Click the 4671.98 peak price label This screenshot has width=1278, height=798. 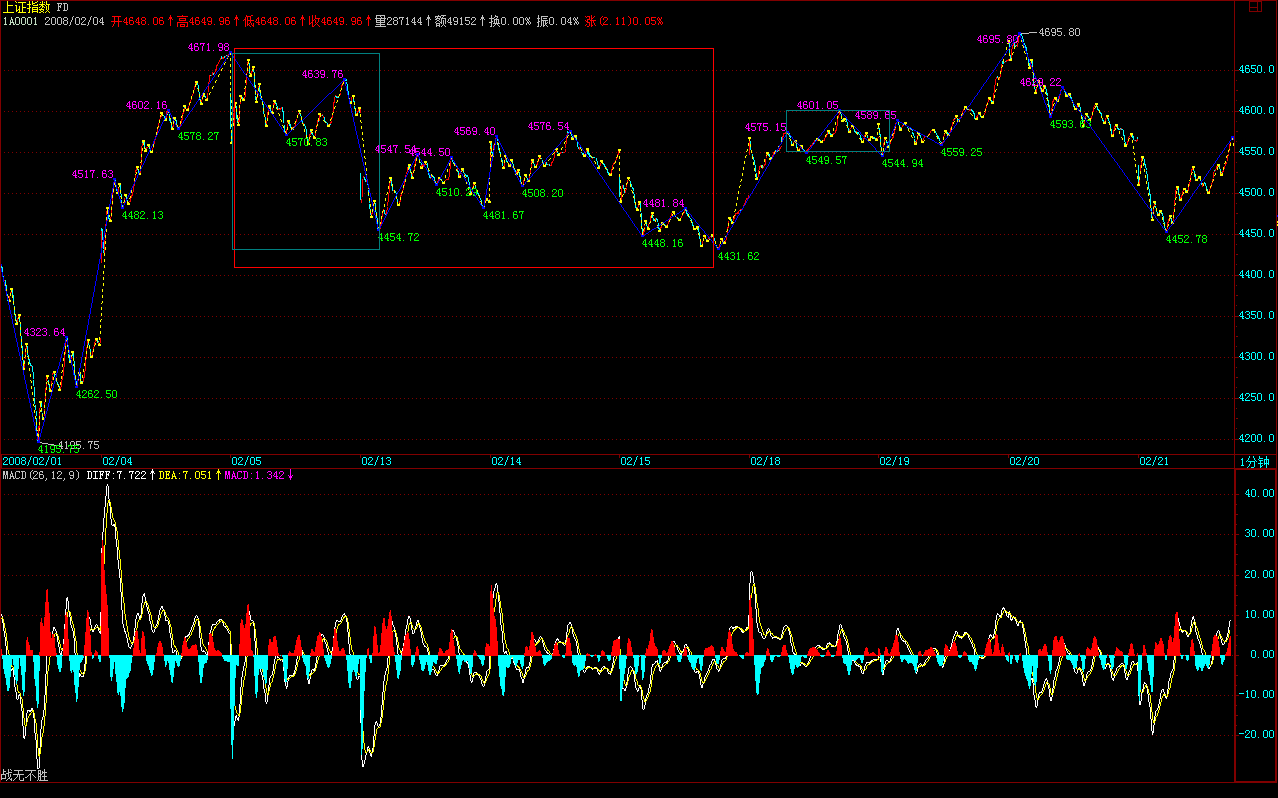click(209, 47)
